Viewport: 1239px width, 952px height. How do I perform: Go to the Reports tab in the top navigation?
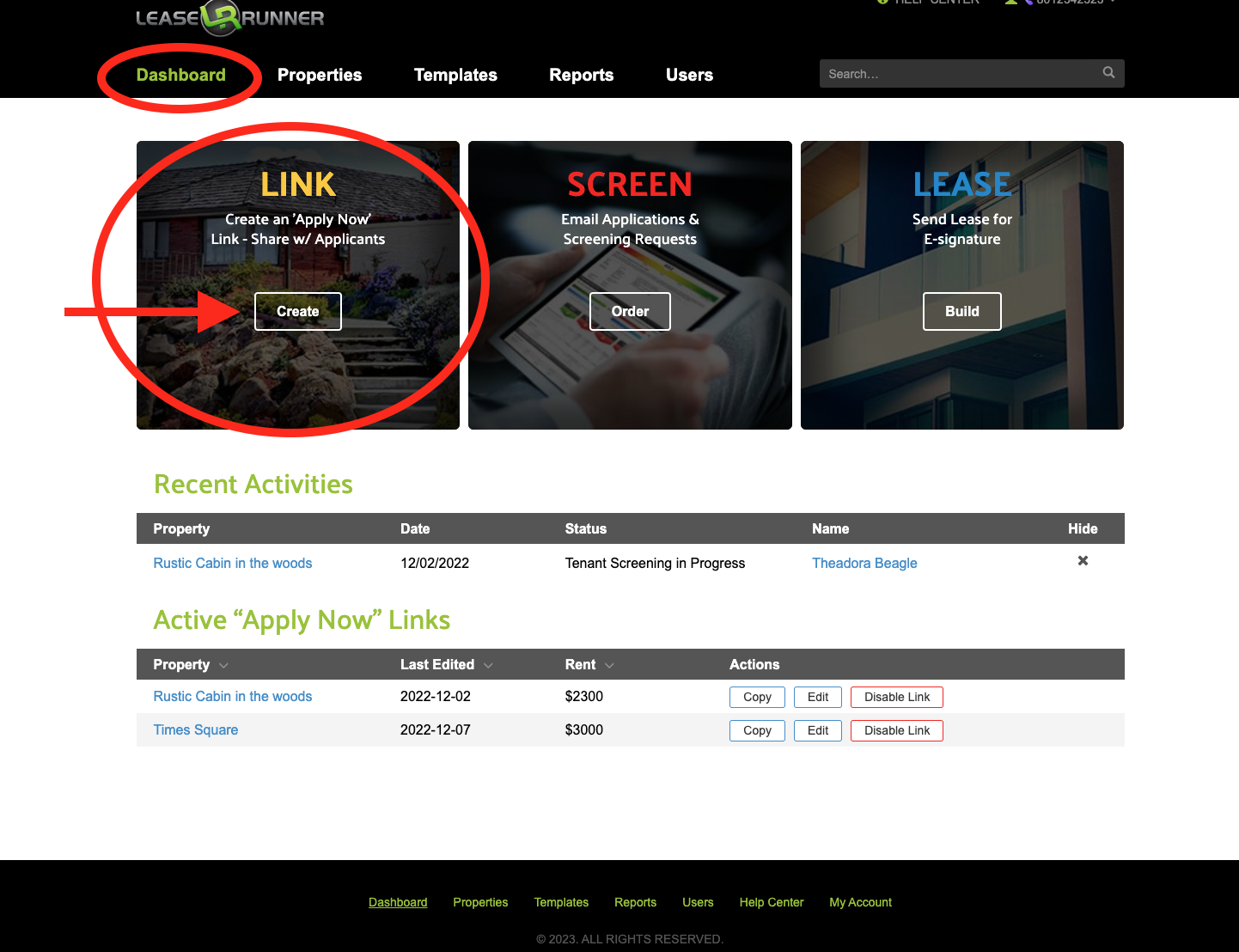[x=581, y=76]
